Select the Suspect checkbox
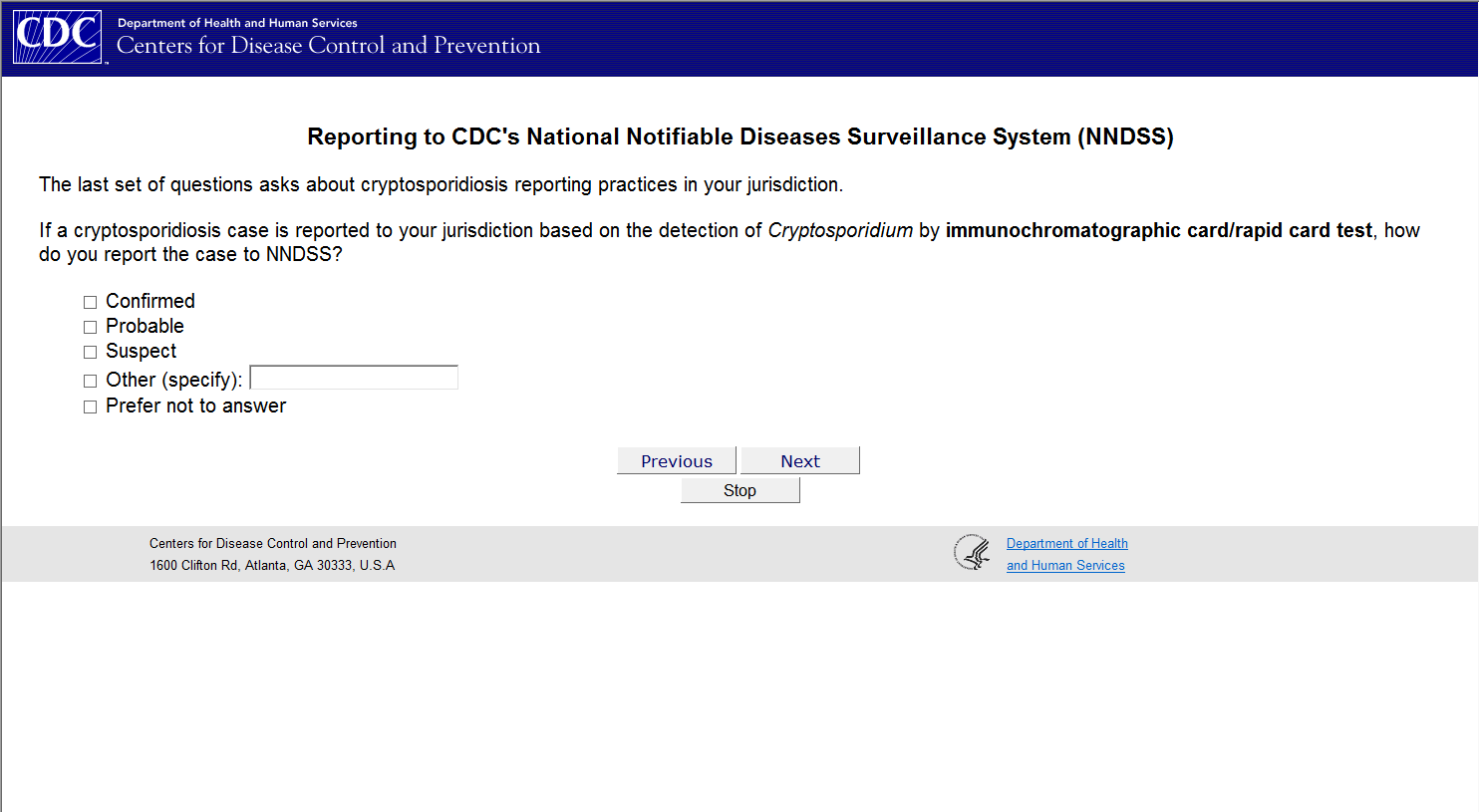The width and height of the screenshot is (1479, 812). [90, 352]
